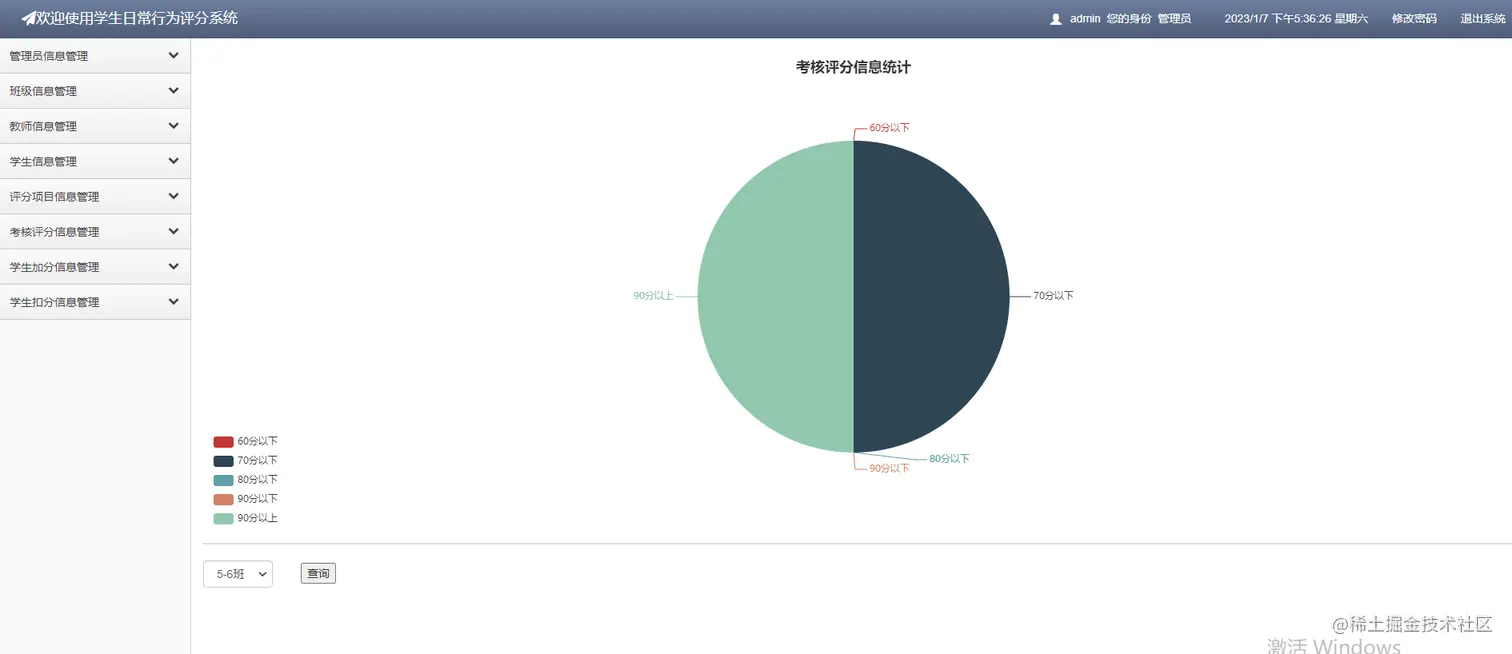Click the 欢迎使用学生日常行为评分系统 header title
The height and width of the screenshot is (654, 1512).
[137, 18]
